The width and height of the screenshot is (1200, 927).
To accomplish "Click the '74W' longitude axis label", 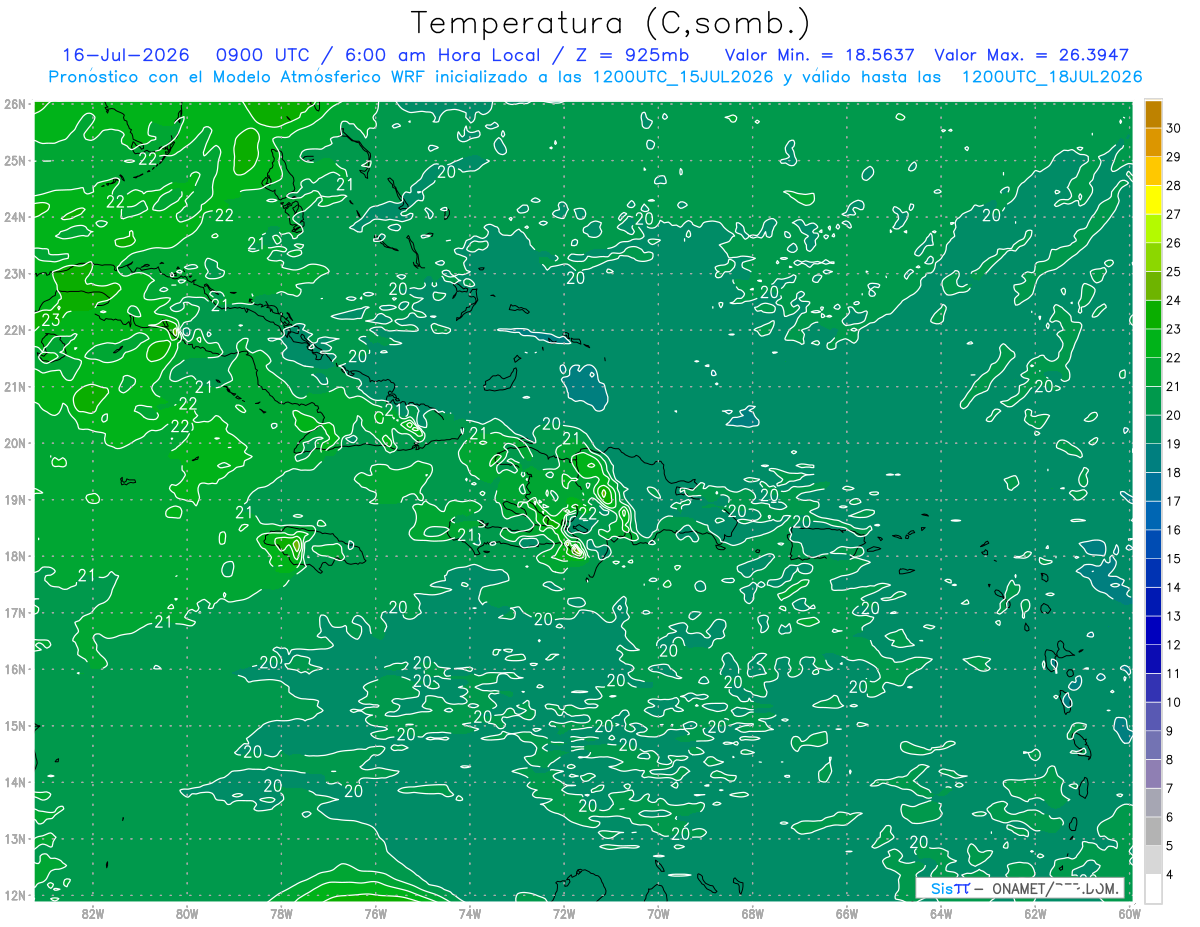I will [x=469, y=913].
